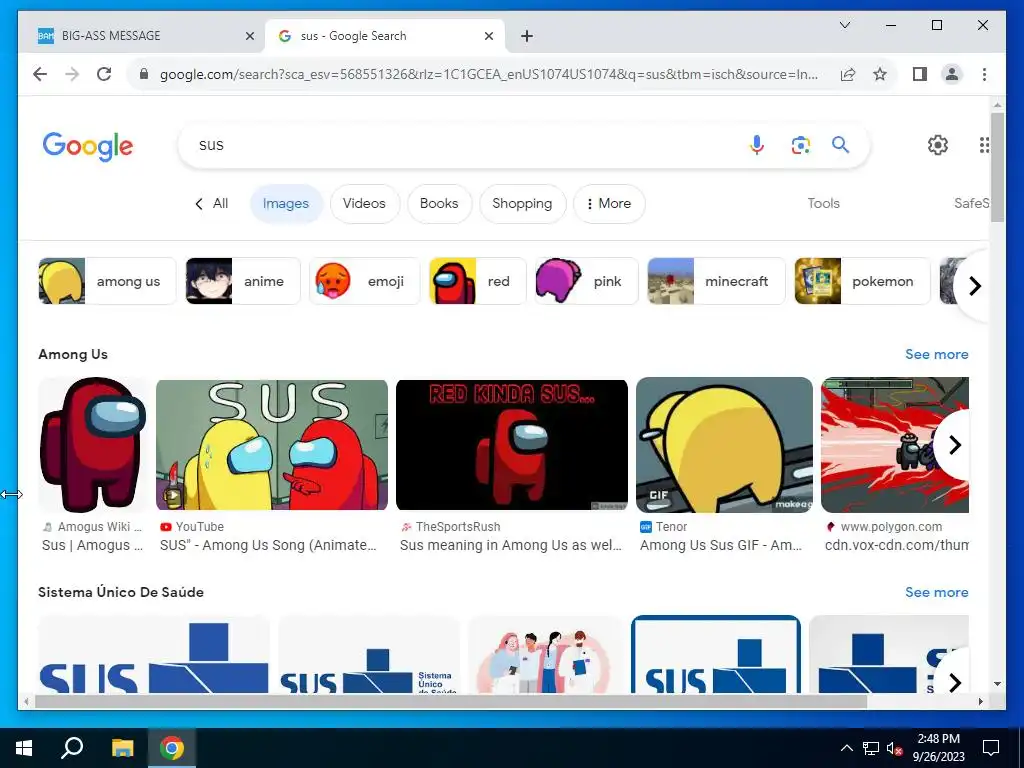Image resolution: width=1024 pixels, height=768 pixels.
Task: Show next suggestion chips arrow
Action: tap(974, 285)
